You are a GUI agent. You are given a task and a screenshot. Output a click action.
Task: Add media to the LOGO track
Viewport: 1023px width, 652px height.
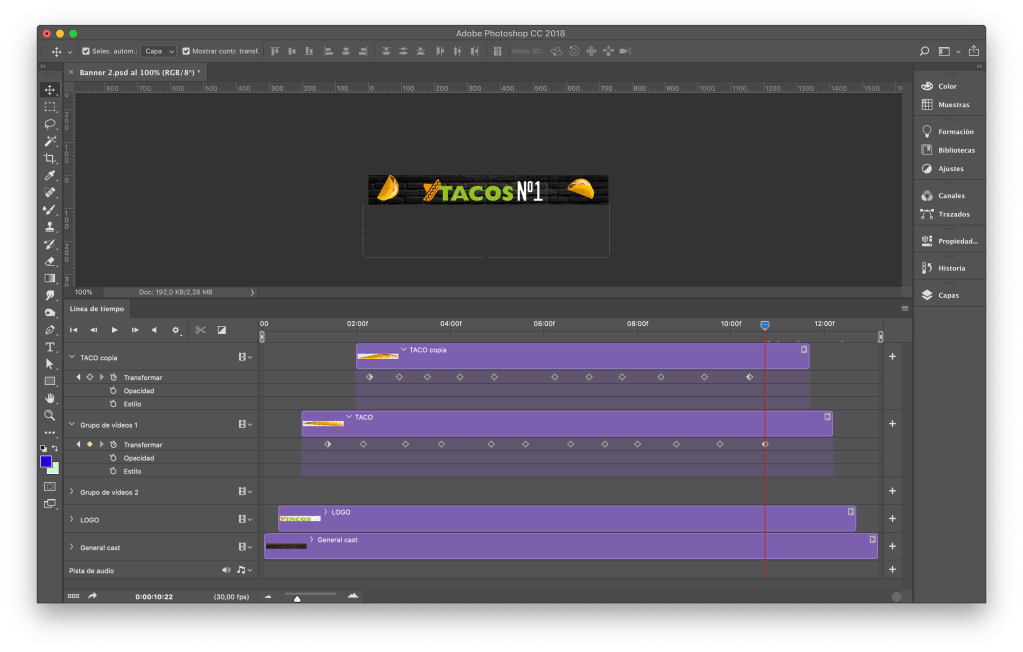coord(893,518)
